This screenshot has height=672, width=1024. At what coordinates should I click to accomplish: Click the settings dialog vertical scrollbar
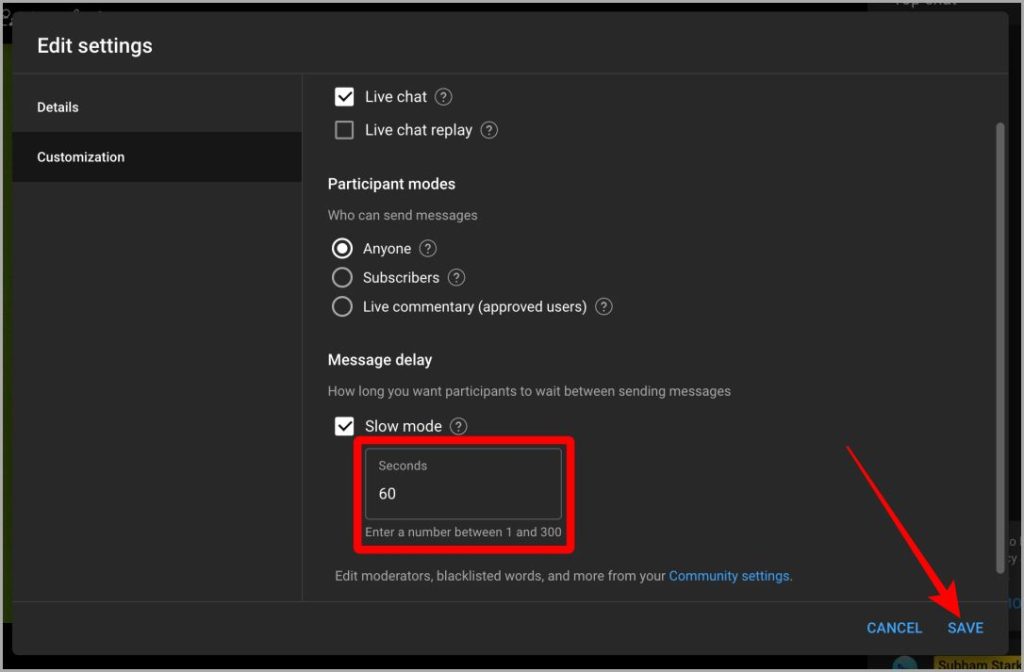tap(1000, 347)
